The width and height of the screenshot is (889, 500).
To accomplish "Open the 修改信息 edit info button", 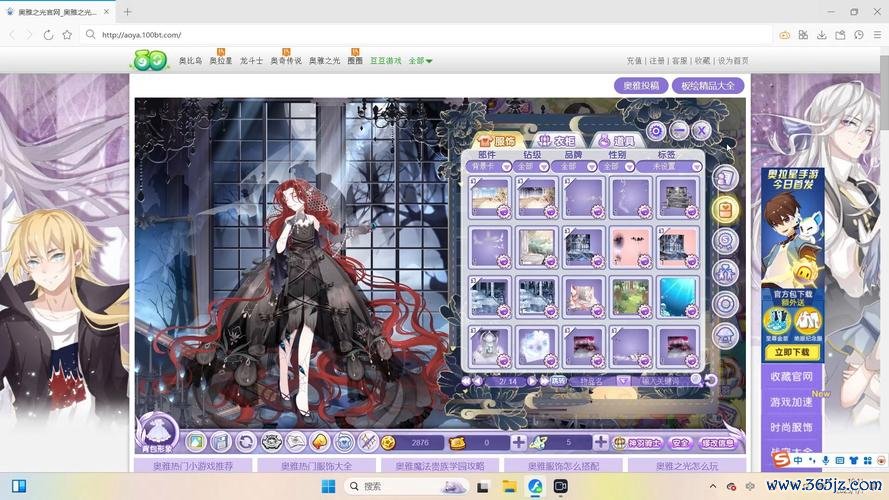I will pos(718,443).
